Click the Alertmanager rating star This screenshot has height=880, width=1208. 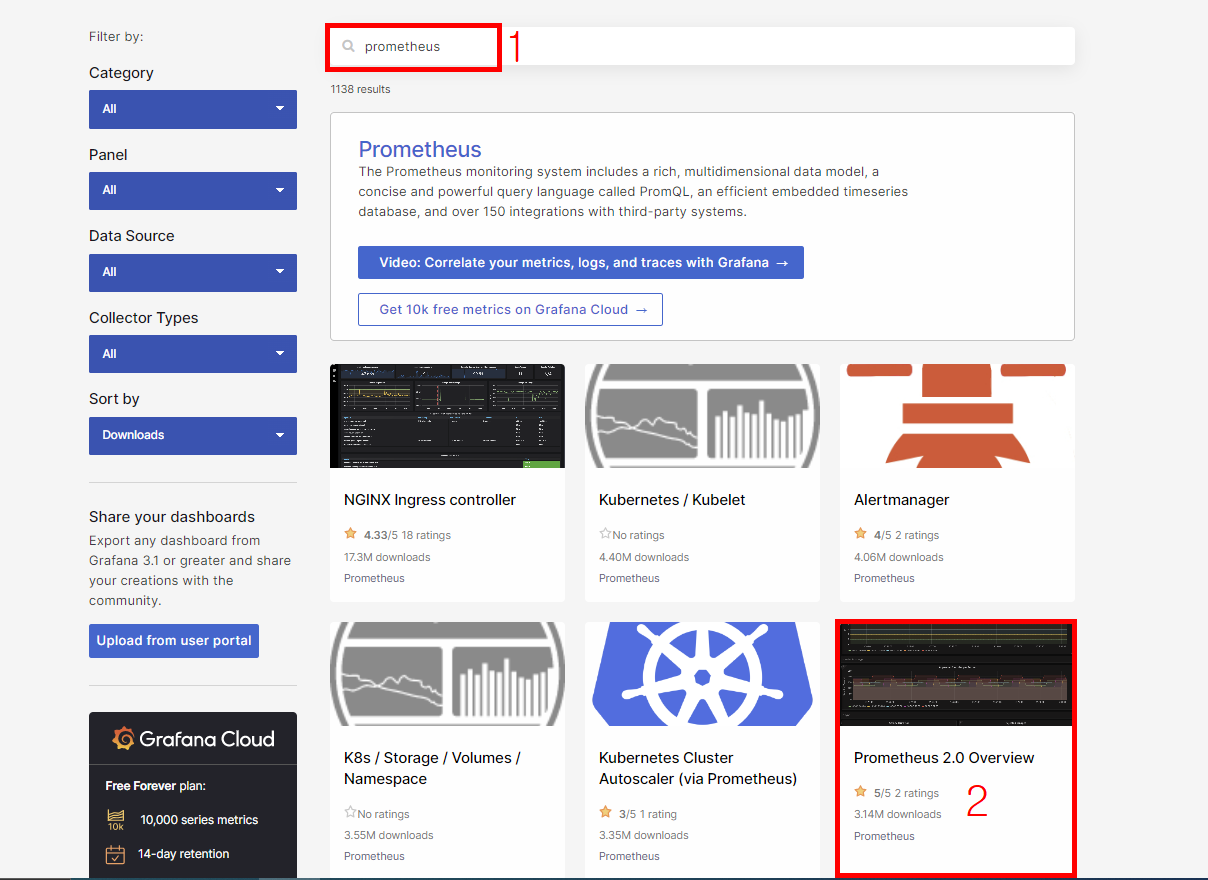(x=861, y=534)
